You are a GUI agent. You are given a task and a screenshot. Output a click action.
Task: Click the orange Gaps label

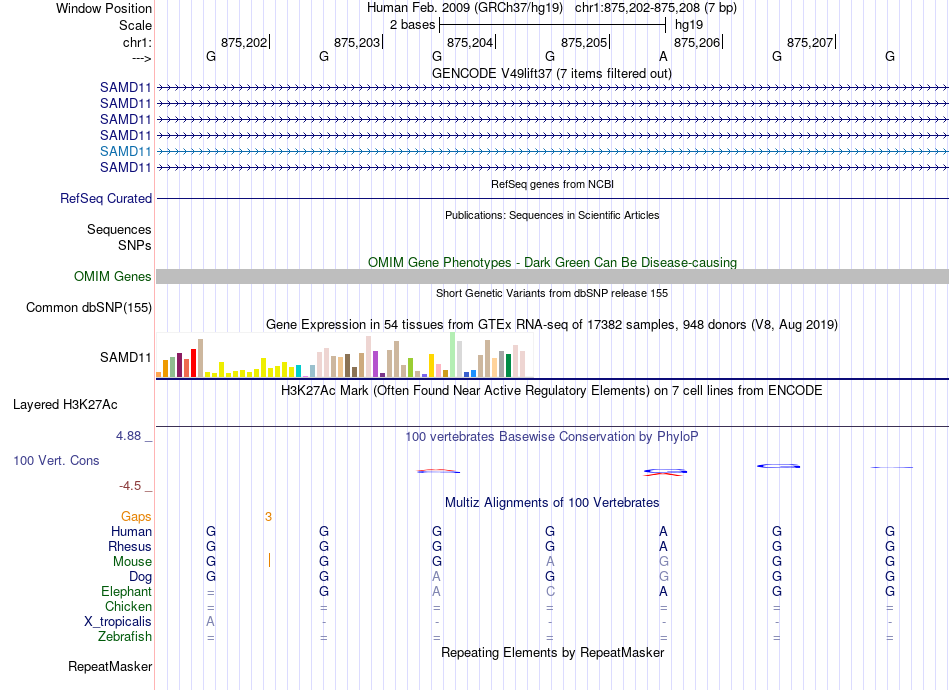tap(136, 516)
